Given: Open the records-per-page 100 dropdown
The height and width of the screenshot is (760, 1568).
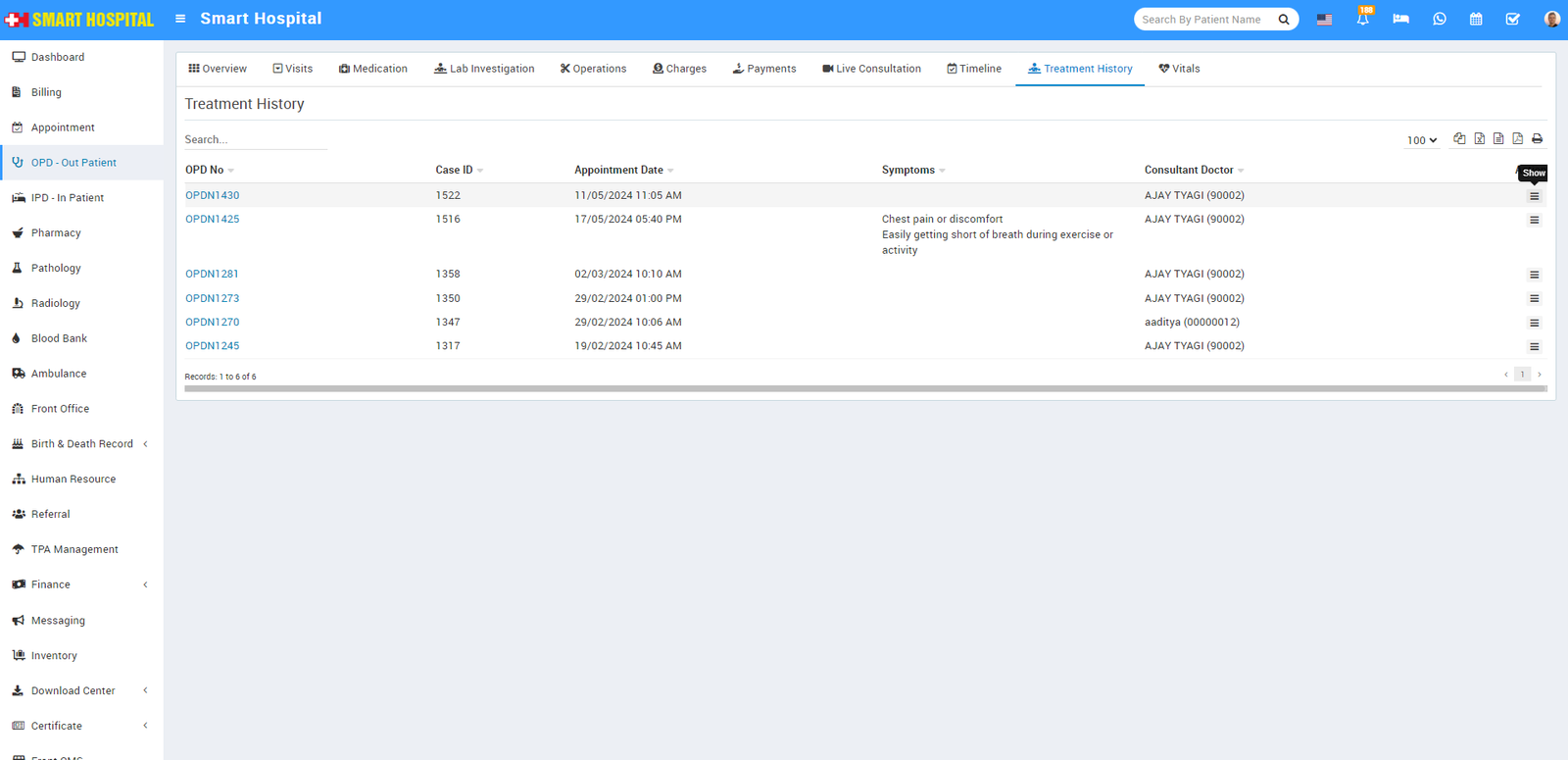Looking at the screenshot, I should pyautogui.click(x=1421, y=140).
